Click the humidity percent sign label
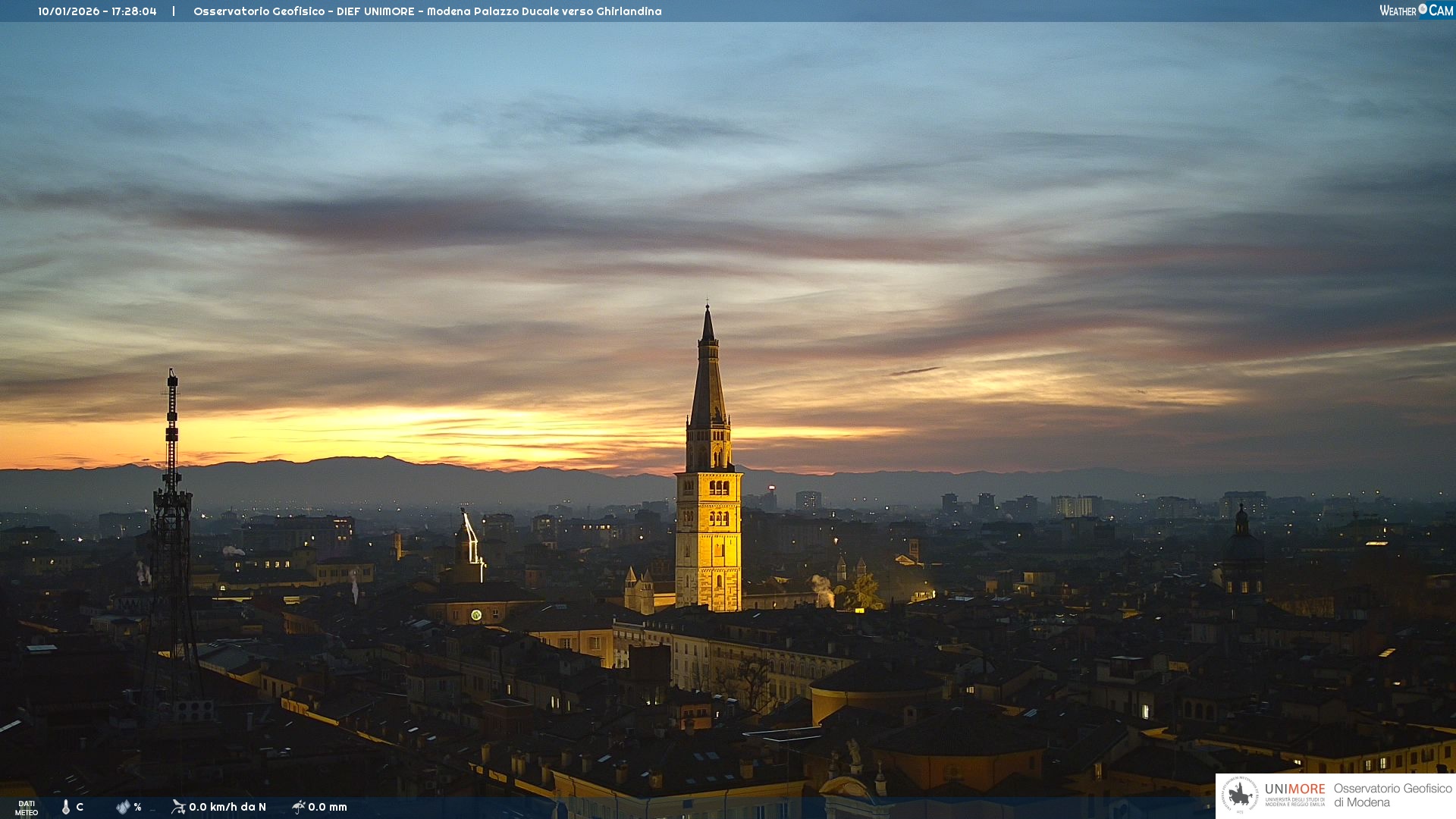 [x=137, y=807]
